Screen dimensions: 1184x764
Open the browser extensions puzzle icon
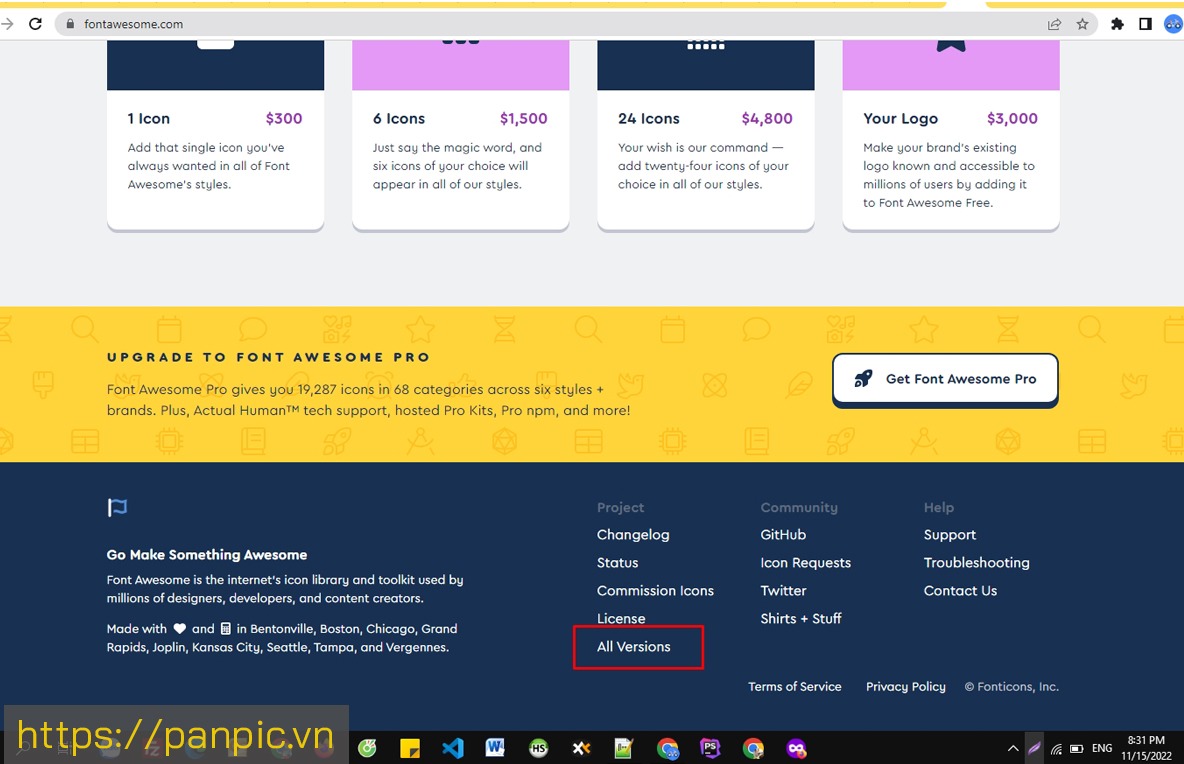point(1118,24)
